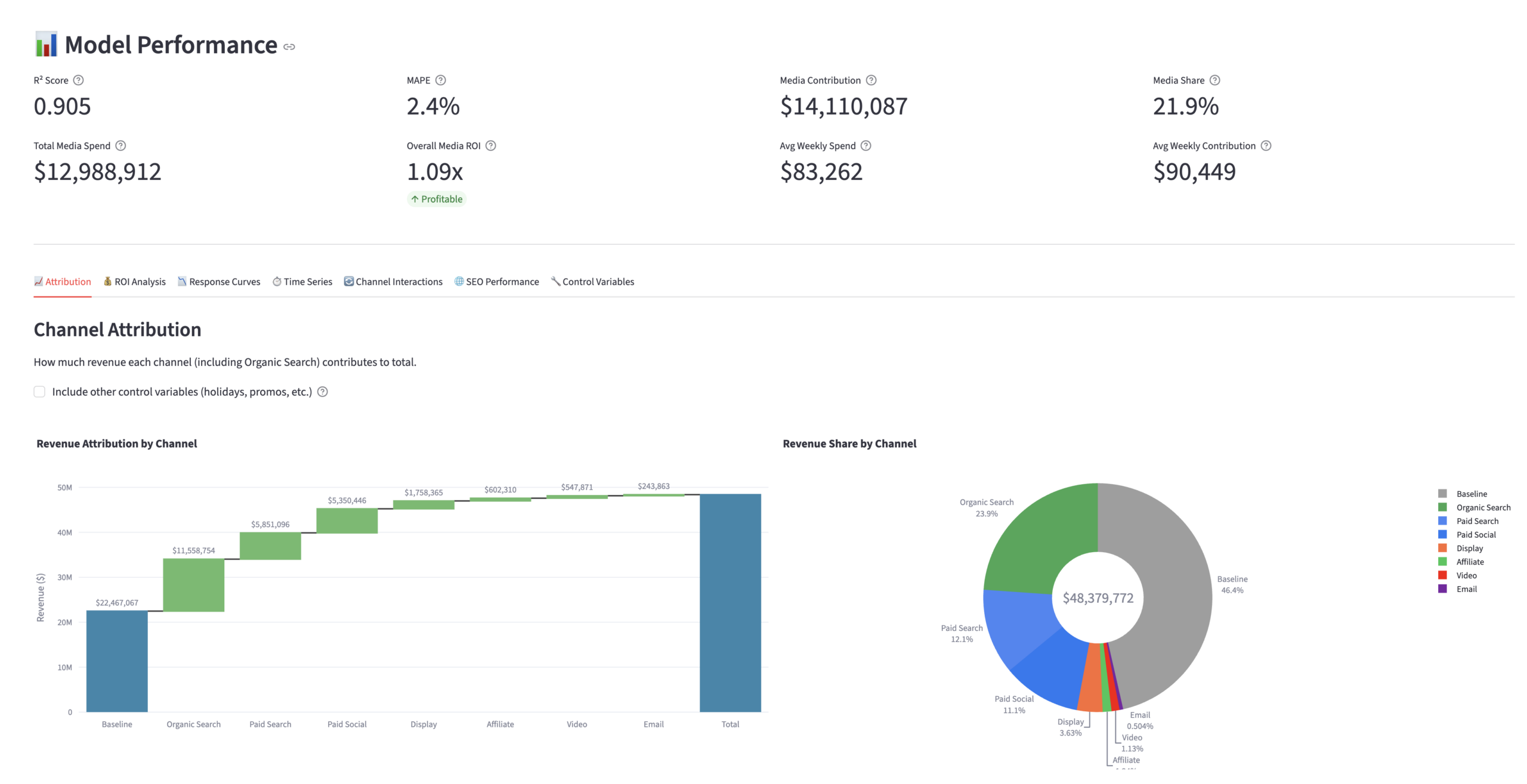Select the Baseline bar in the waterfall chart
Viewport: 1527px width, 784px height.
[117, 662]
